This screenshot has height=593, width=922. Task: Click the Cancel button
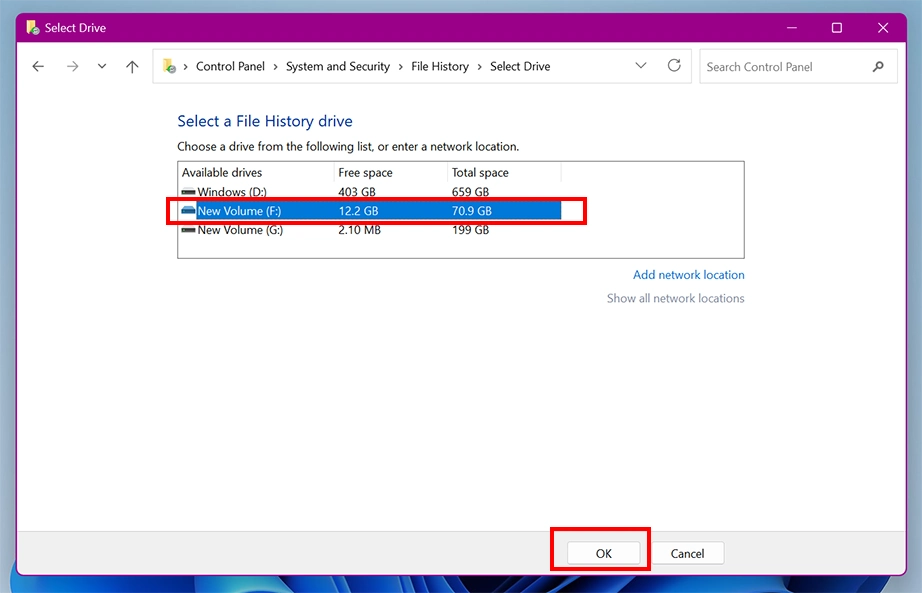coord(687,554)
